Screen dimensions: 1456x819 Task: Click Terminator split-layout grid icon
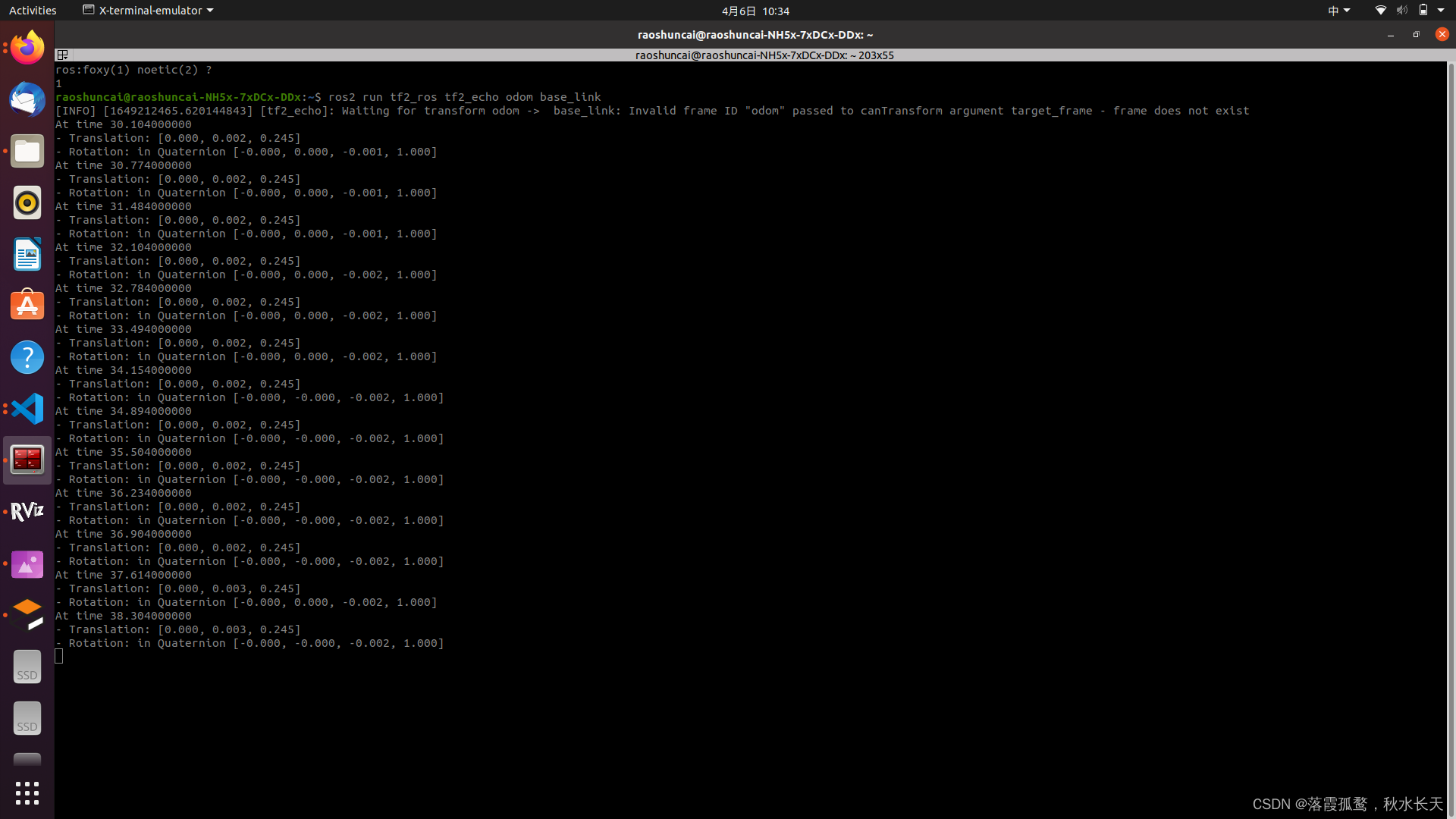[63, 55]
